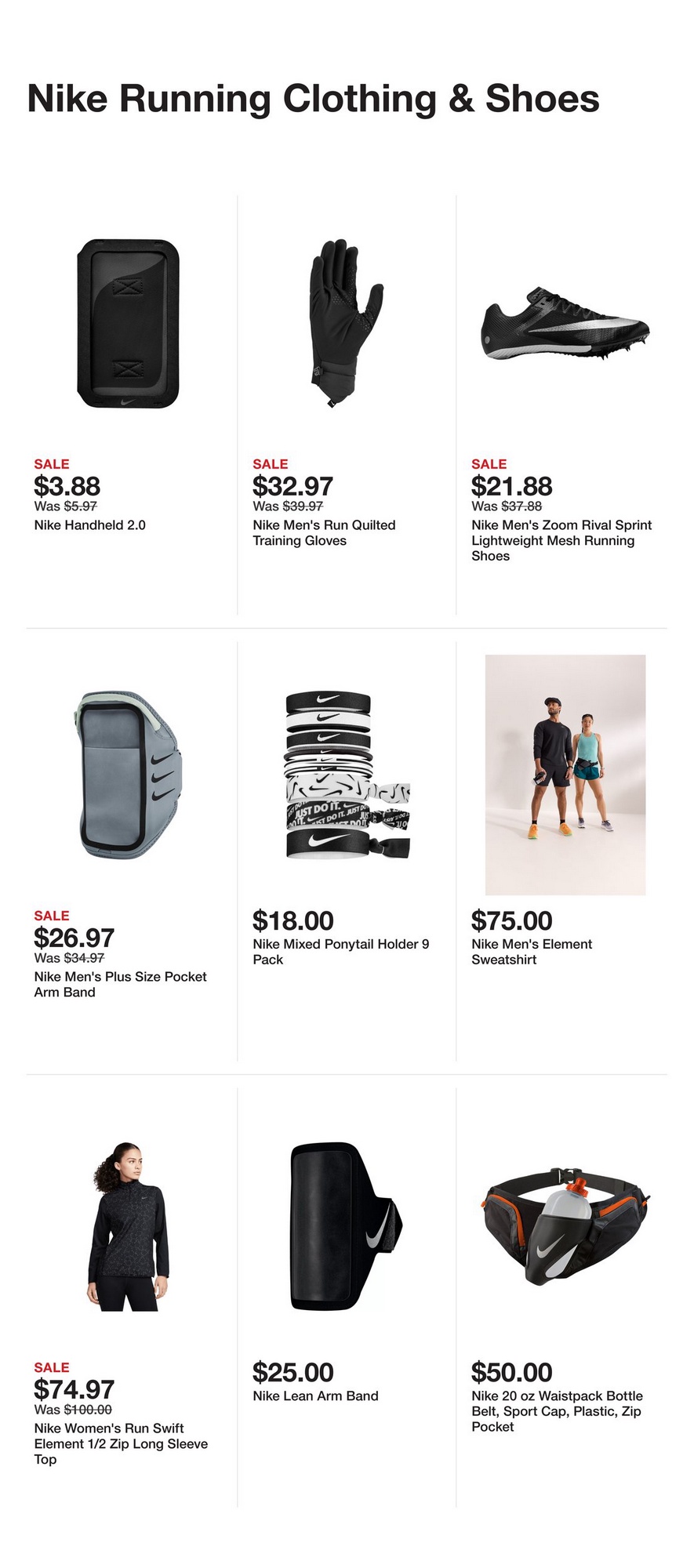Image resolution: width=694 pixels, height=1568 pixels.
Task: Open the Zoom Rival Sprint shoe photo
Action: click(565, 324)
